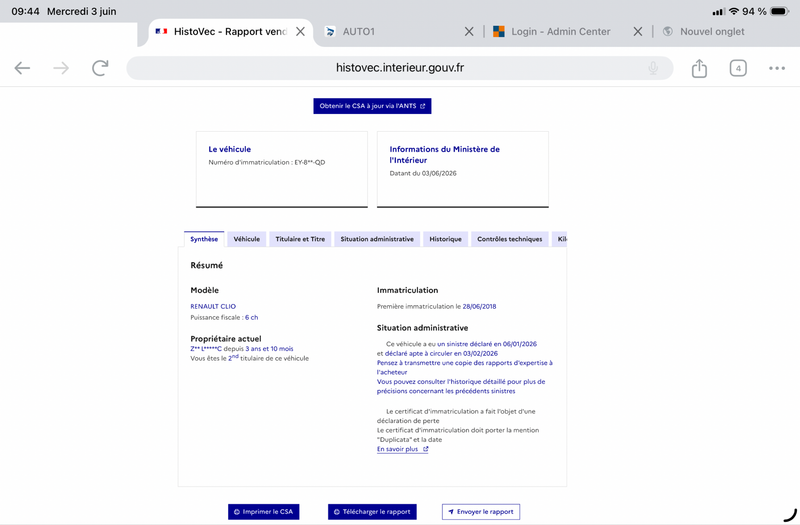Click the Résumé heading

tap(207, 265)
